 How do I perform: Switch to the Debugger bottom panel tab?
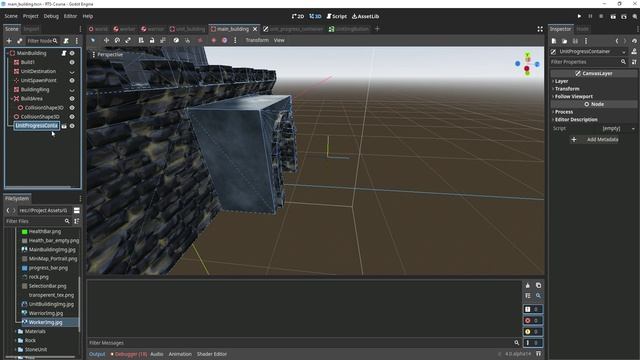click(x=129, y=354)
